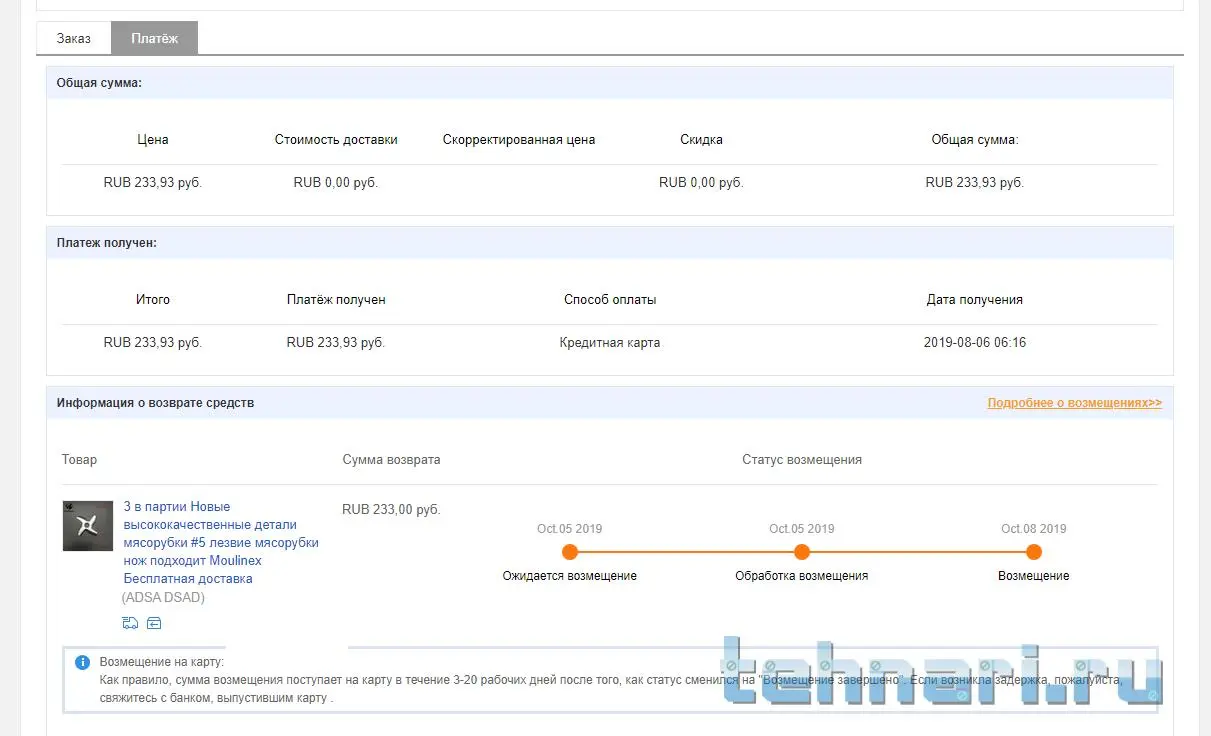Select the Платёж tab

(x=154, y=38)
